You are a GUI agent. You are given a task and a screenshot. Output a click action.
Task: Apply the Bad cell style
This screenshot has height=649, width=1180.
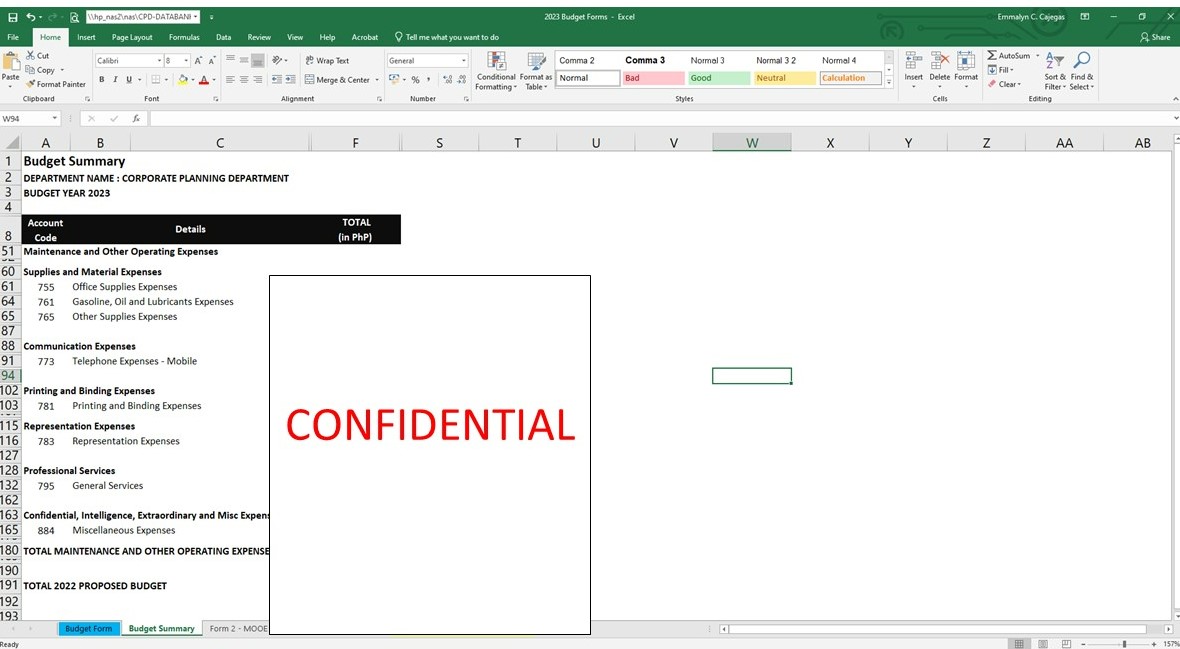(653, 78)
